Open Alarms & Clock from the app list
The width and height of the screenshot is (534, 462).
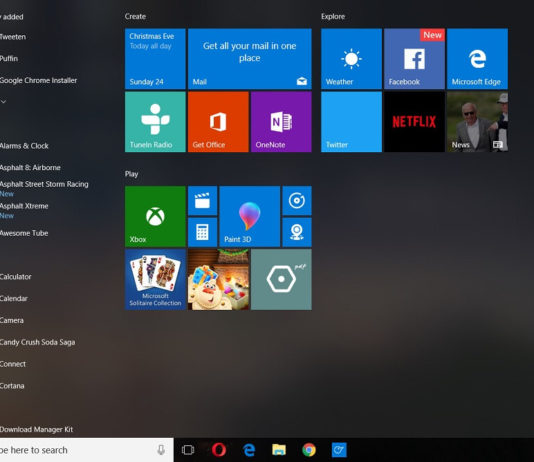pos(24,146)
